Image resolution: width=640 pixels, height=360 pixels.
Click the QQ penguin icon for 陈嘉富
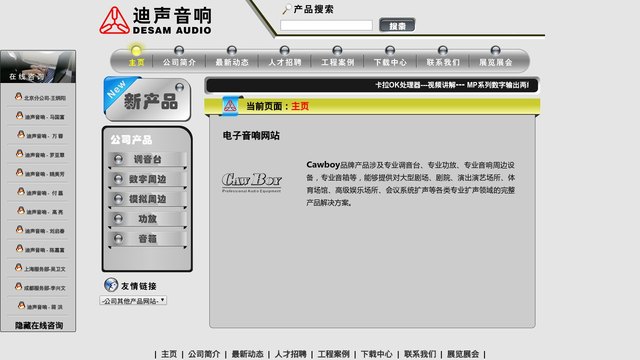(x=19, y=249)
